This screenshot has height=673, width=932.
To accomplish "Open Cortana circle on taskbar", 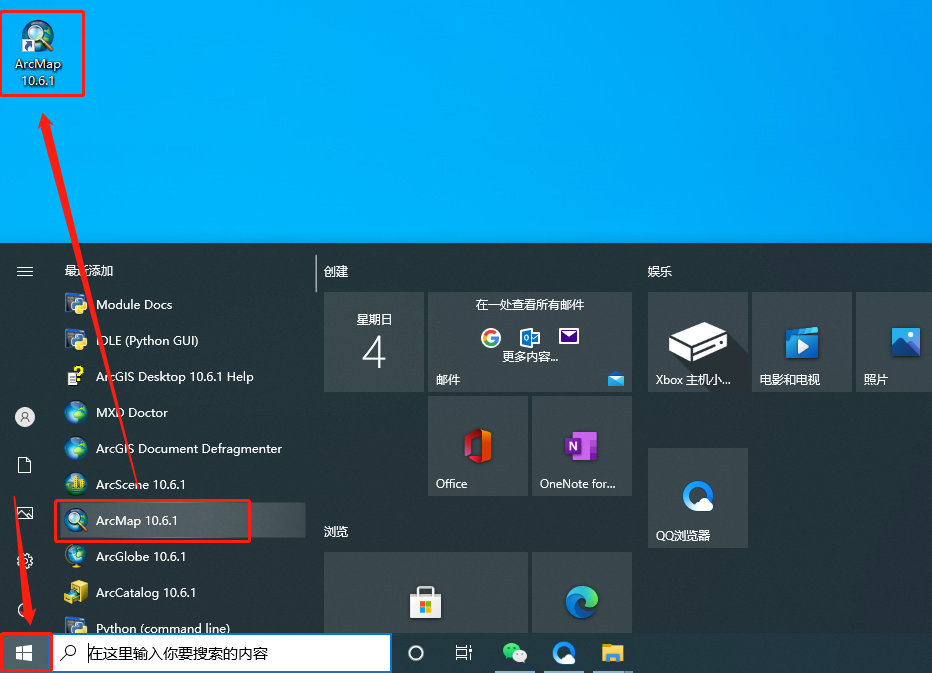I will click(416, 653).
